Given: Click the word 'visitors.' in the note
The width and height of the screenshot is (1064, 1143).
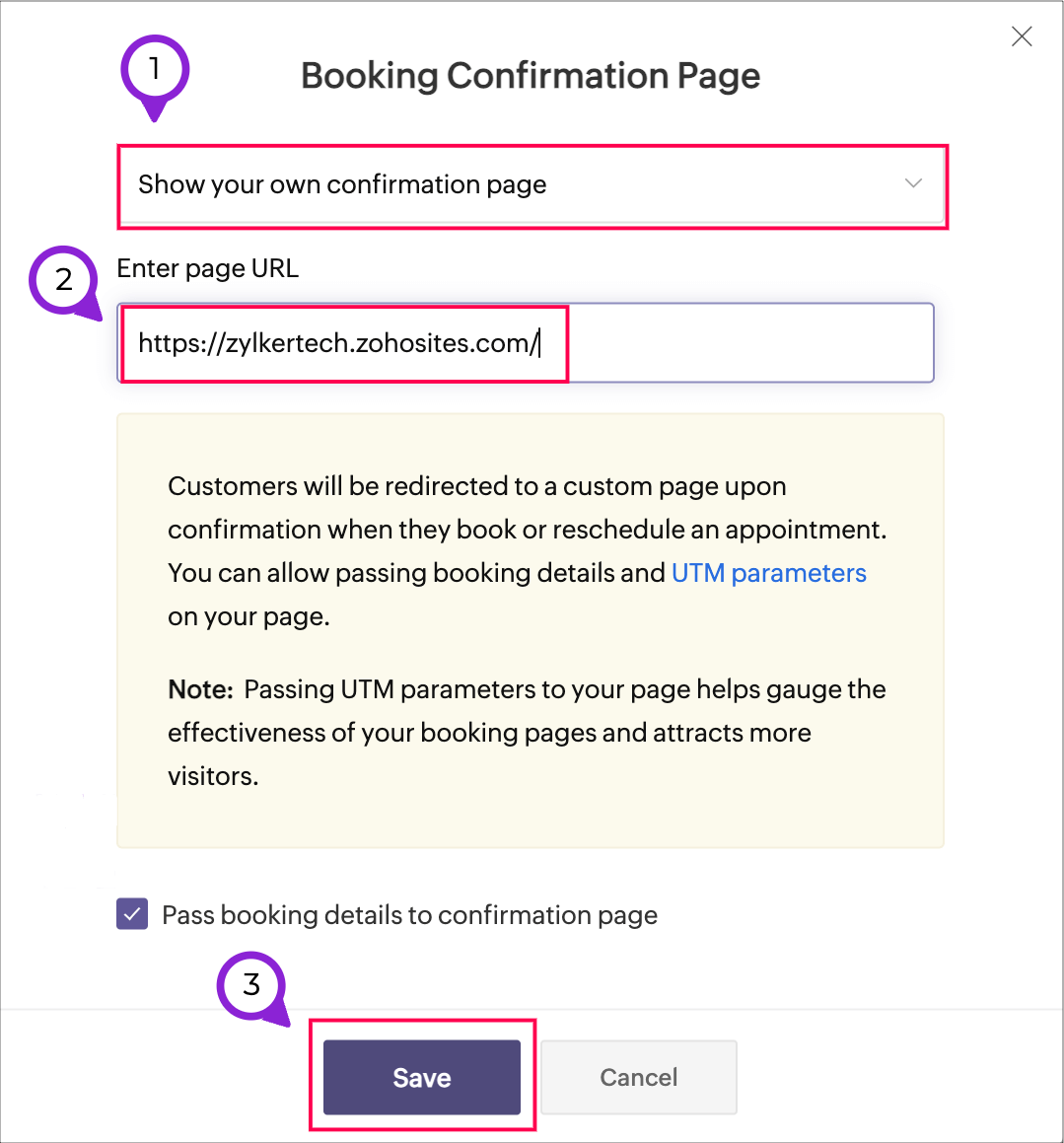Looking at the screenshot, I should (213, 776).
